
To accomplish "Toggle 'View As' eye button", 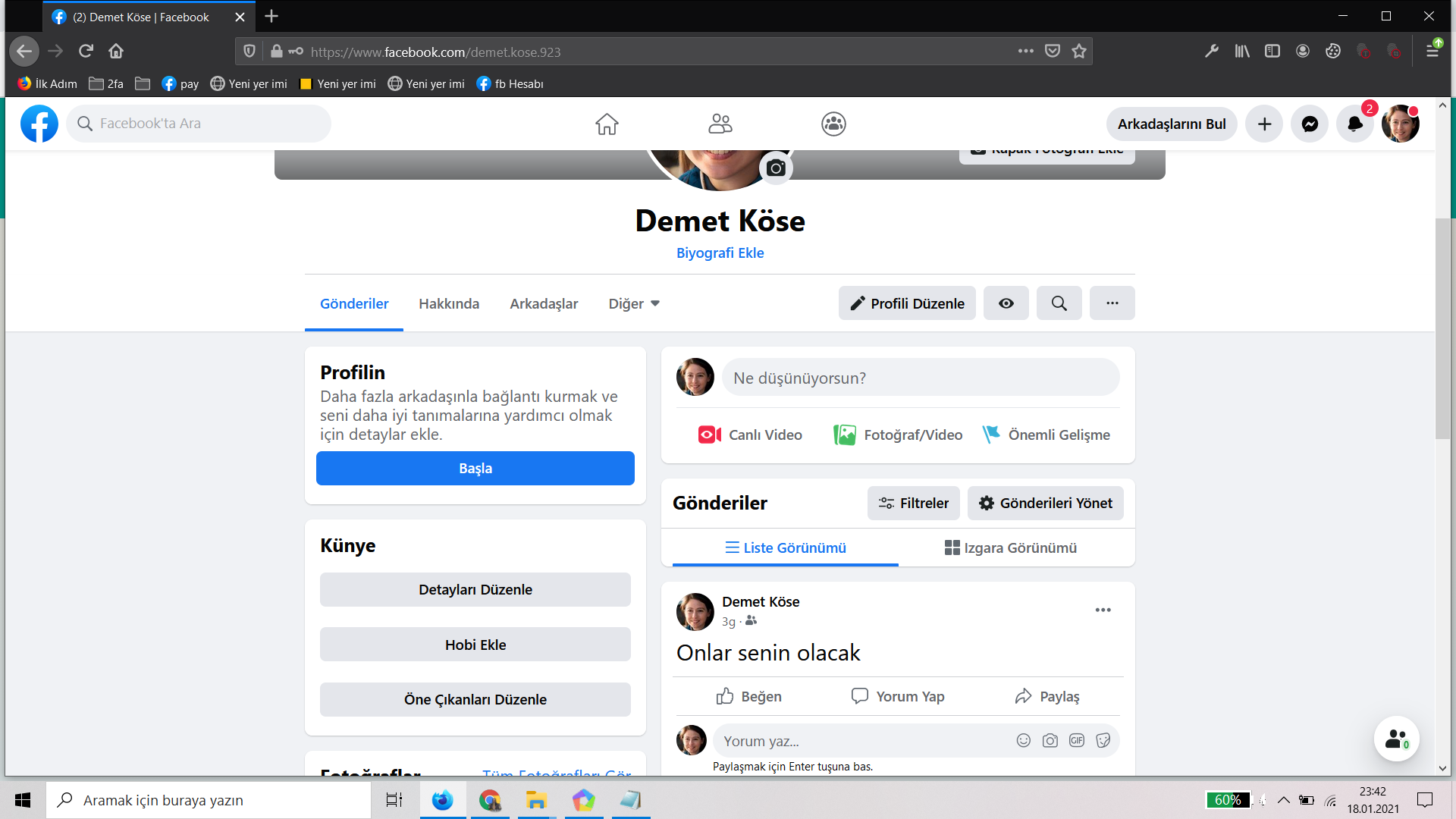I will 1006,303.
